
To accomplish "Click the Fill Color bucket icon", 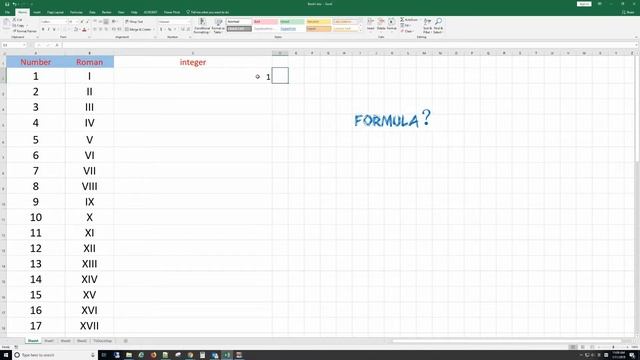I will click(x=76, y=29).
